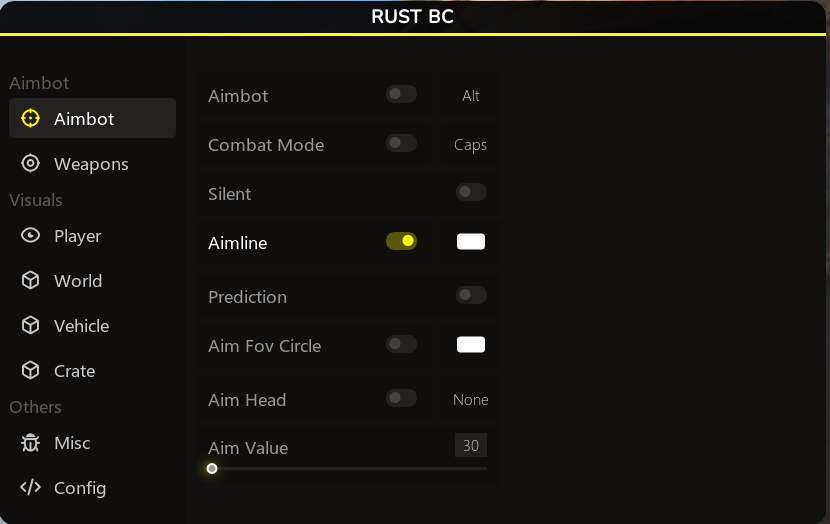Open the Weapons section icon
This screenshot has width=830, height=524.
tap(31, 164)
